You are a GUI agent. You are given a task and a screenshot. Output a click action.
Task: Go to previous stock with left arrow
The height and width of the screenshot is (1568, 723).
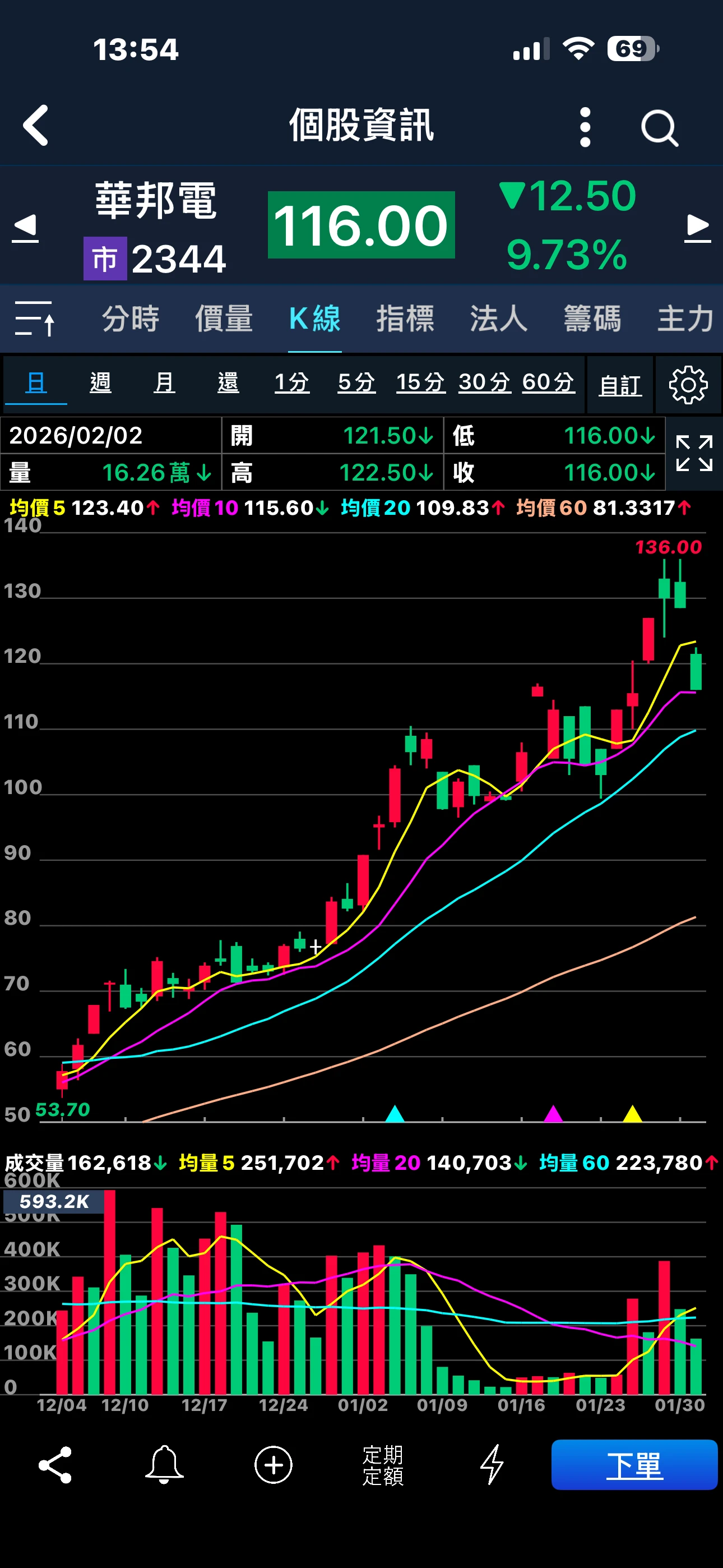tap(26, 228)
